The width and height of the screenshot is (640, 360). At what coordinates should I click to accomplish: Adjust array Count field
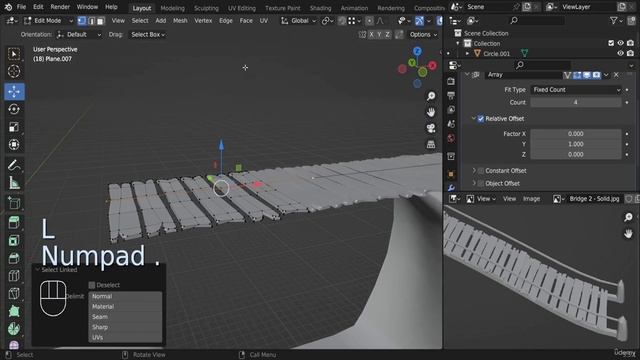tap(576, 102)
